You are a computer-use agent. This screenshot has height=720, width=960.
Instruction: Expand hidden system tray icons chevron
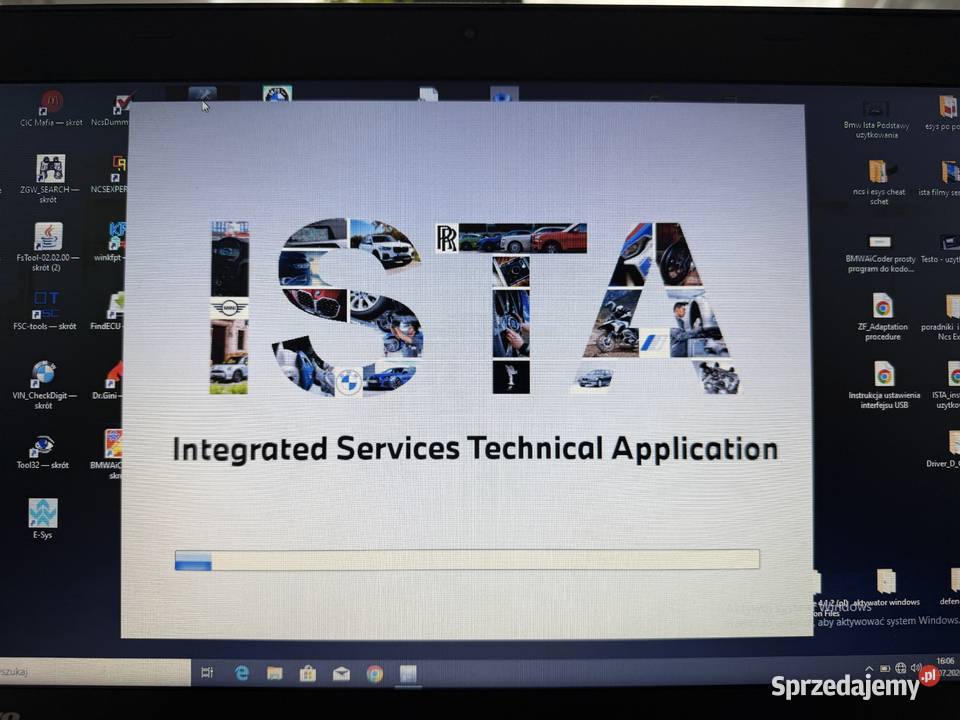click(x=869, y=669)
